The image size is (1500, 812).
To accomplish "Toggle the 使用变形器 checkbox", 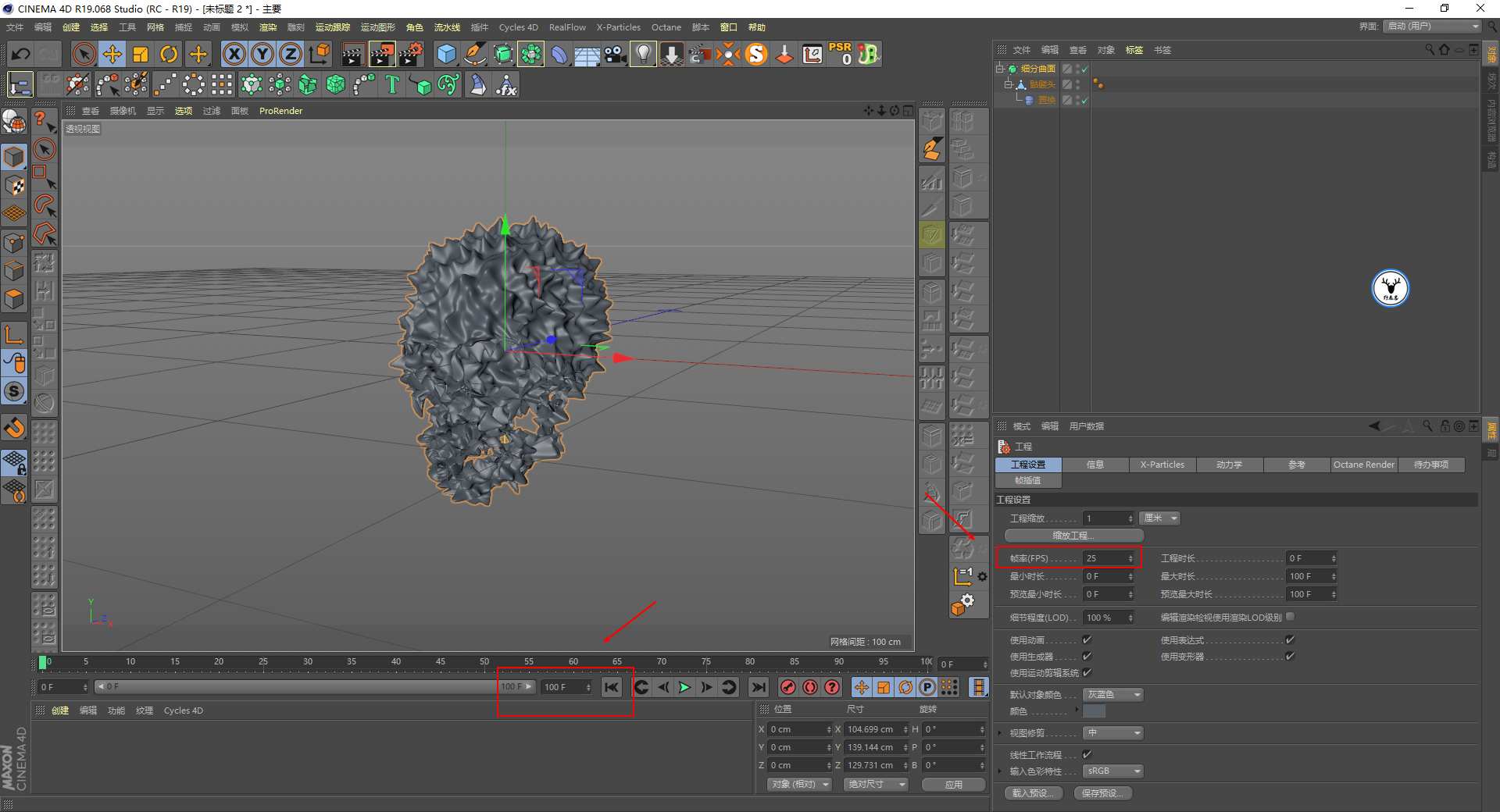I will point(1290,656).
